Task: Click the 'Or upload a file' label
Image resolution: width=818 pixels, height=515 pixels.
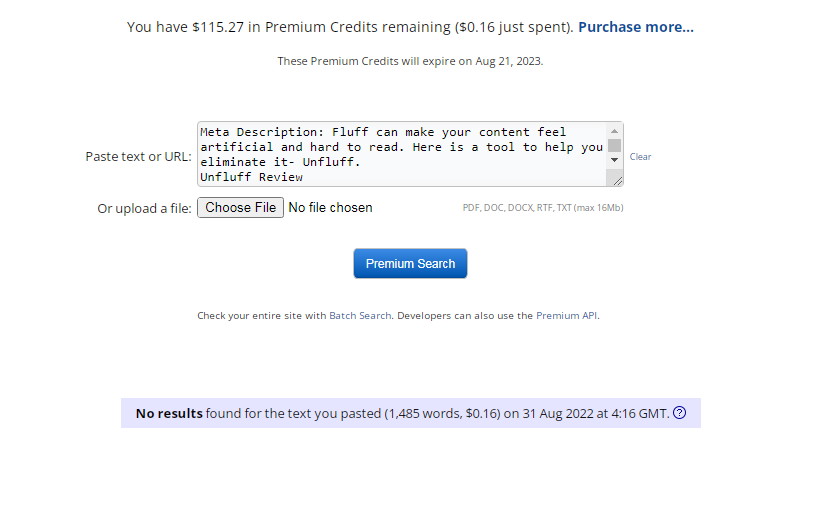Action: coord(144,209)
